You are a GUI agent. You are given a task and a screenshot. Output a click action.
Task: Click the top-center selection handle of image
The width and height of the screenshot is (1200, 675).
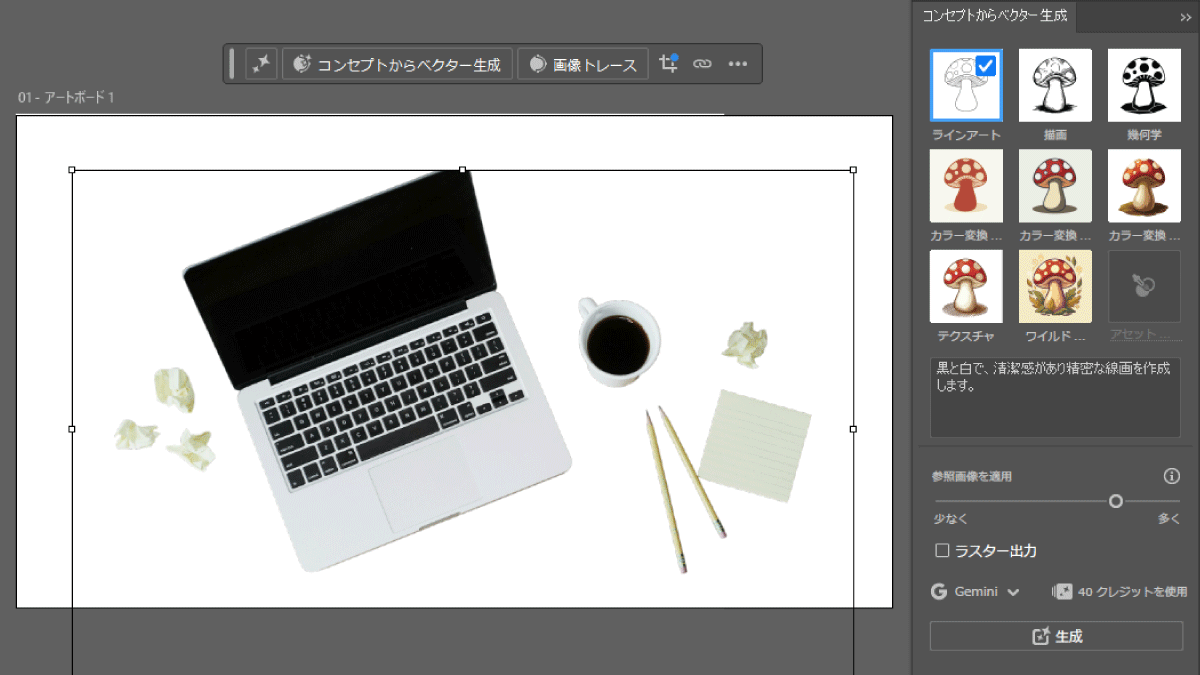462,170
